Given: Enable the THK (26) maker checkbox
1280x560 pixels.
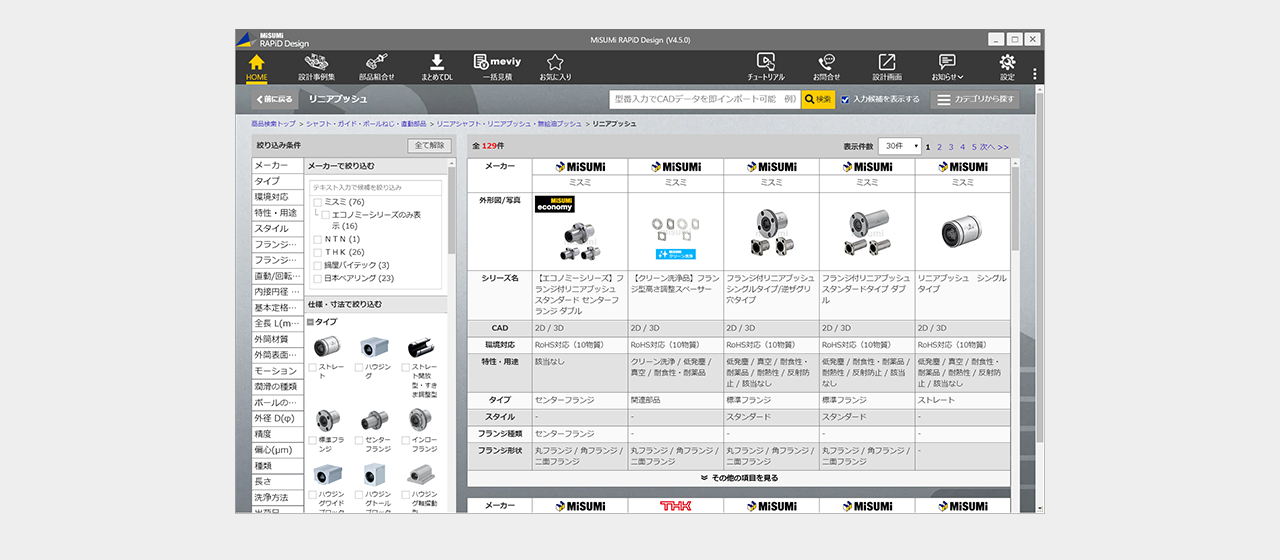Looking at the screenshot, I should coord(318,252).
